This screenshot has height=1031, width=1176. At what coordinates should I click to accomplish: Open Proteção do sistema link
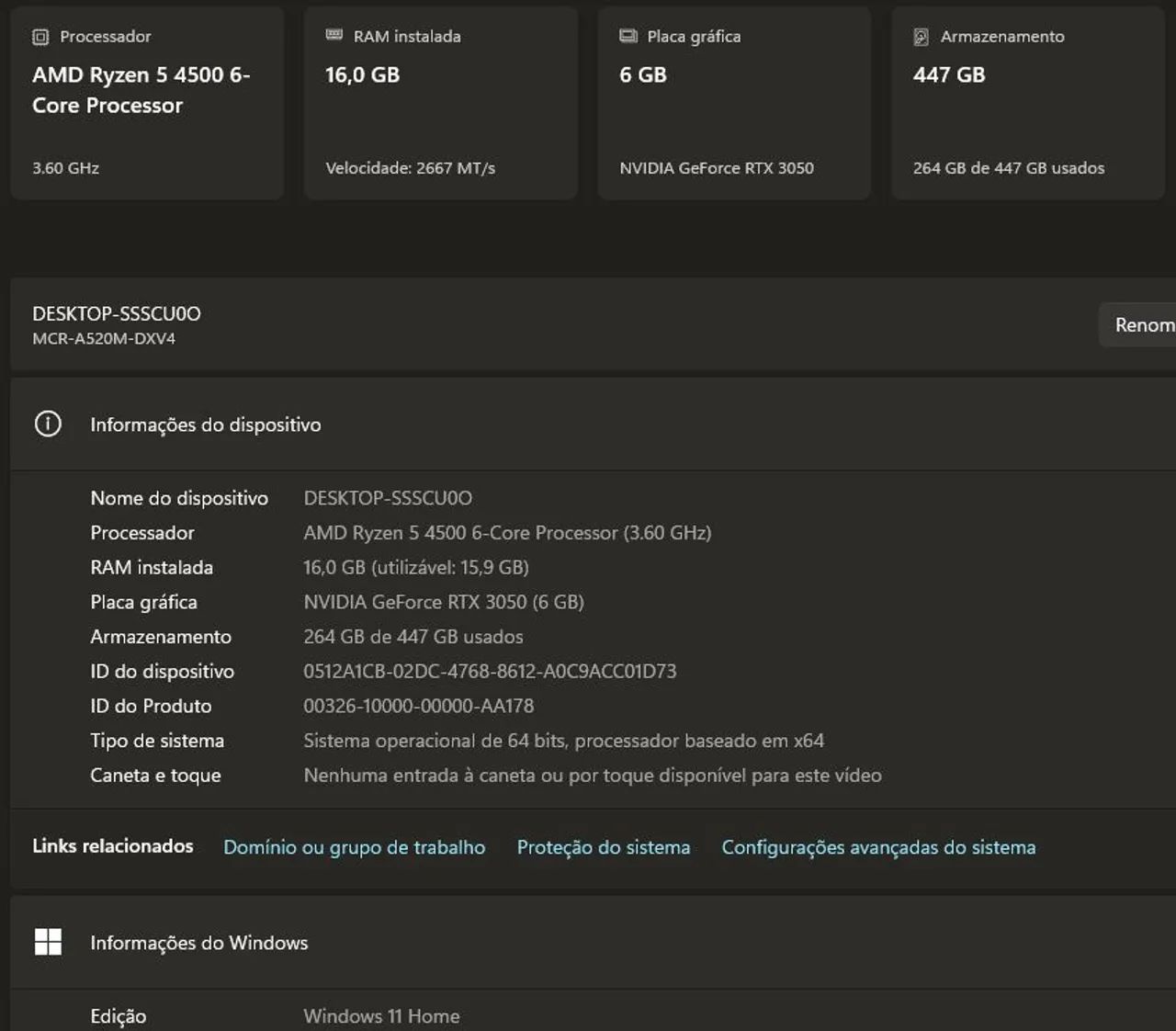(604, 847)
